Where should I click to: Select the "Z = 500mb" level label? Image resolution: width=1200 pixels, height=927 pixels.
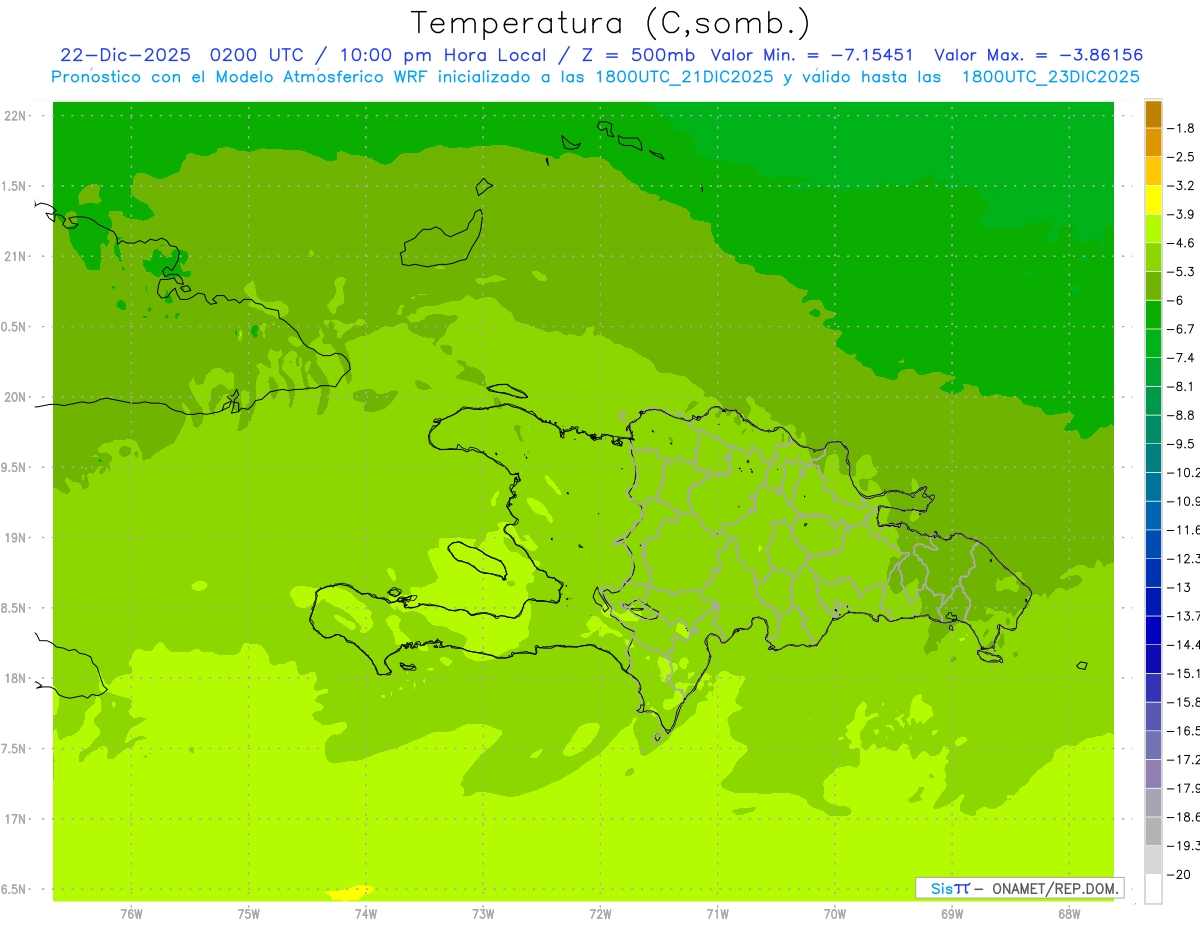tap(638, 55)
